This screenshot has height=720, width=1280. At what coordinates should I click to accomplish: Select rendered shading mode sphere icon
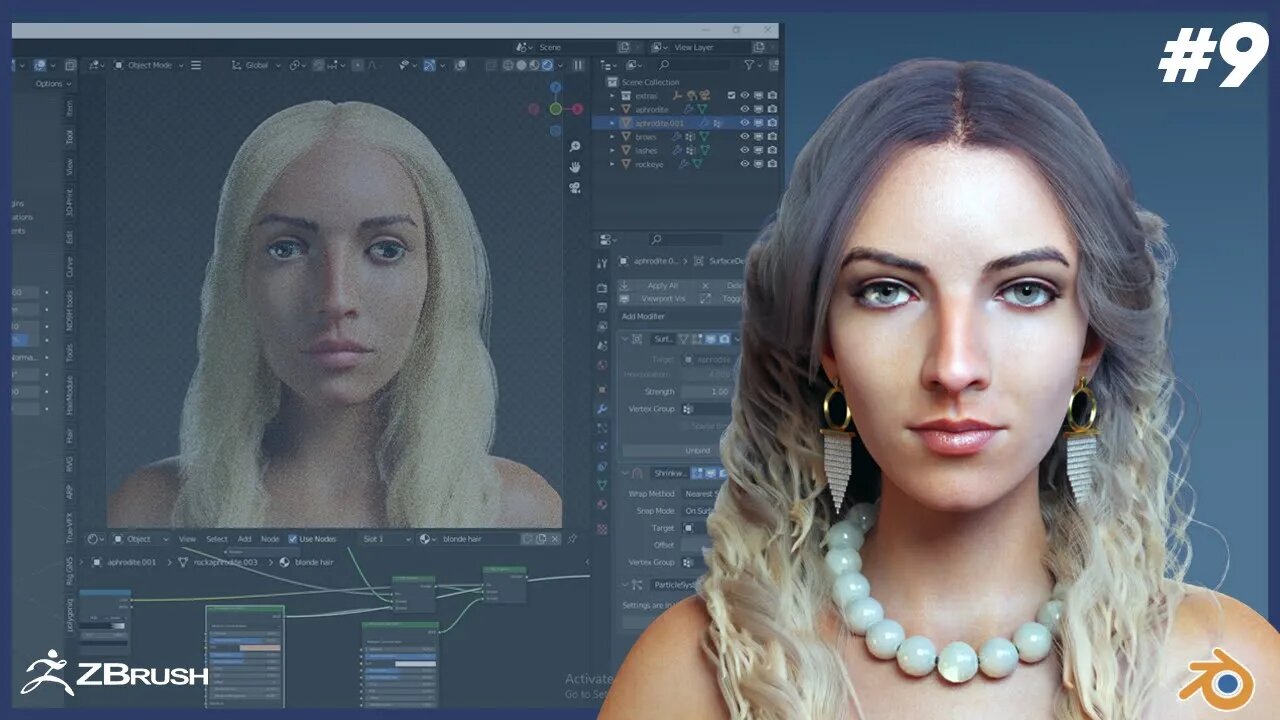(547, 65)
